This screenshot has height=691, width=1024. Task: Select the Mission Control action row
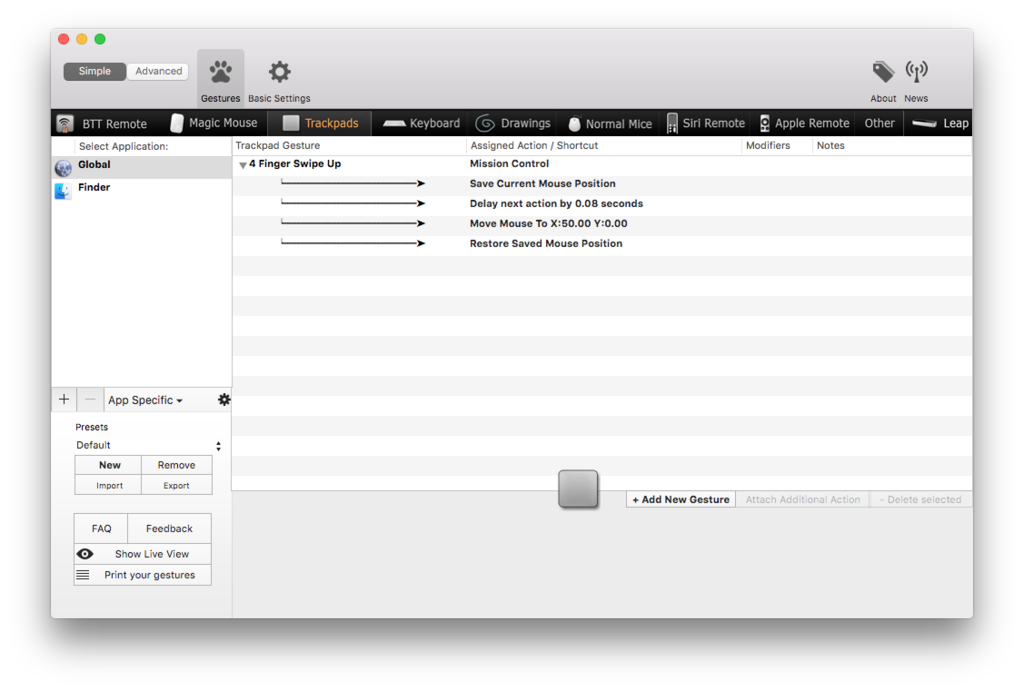pyautogui.click(x=602, y=164)
